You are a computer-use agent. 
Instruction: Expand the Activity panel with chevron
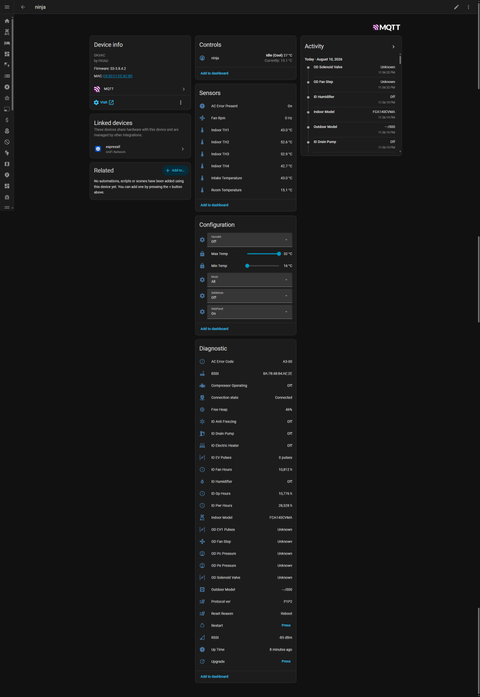[393, 47]
